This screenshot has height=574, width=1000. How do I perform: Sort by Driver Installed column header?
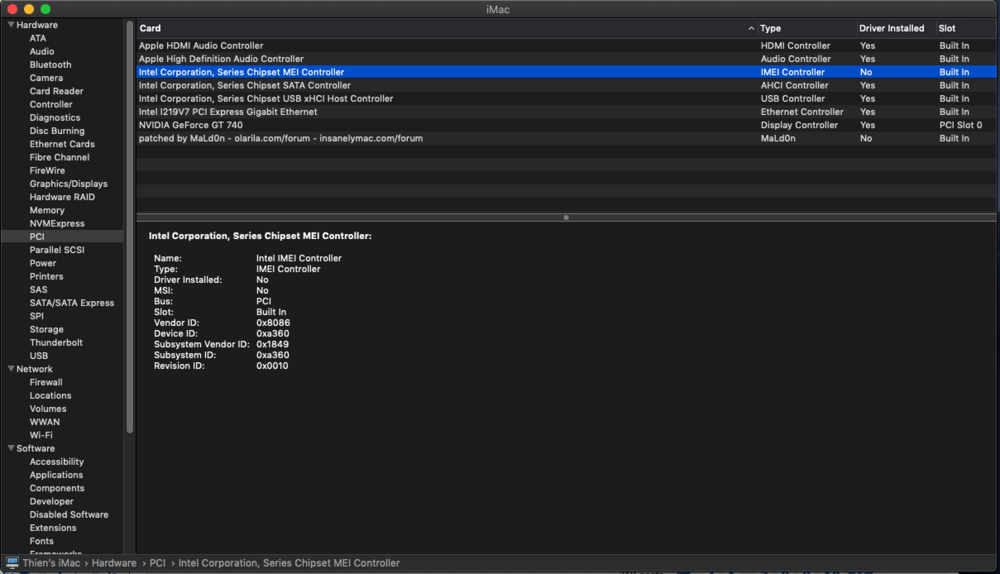892,29
